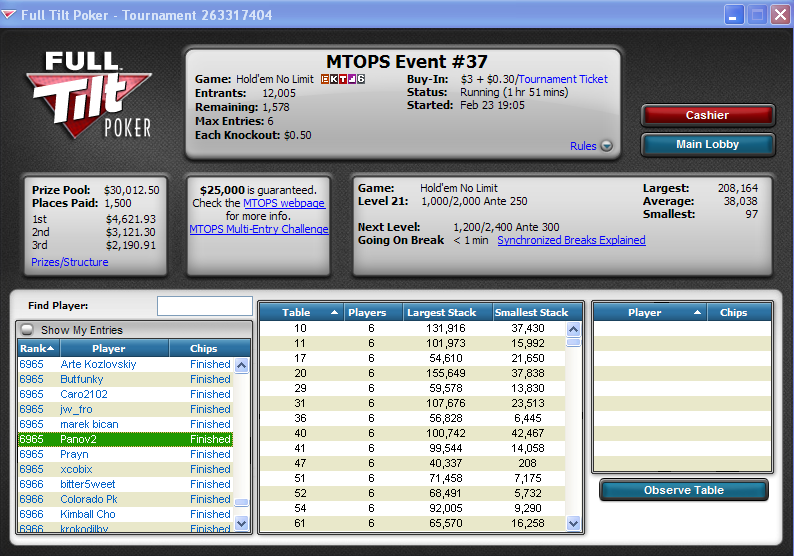The height and width of the screenshot is (556, 794).
Task: Select player xcobix
Action: (126, 469)
